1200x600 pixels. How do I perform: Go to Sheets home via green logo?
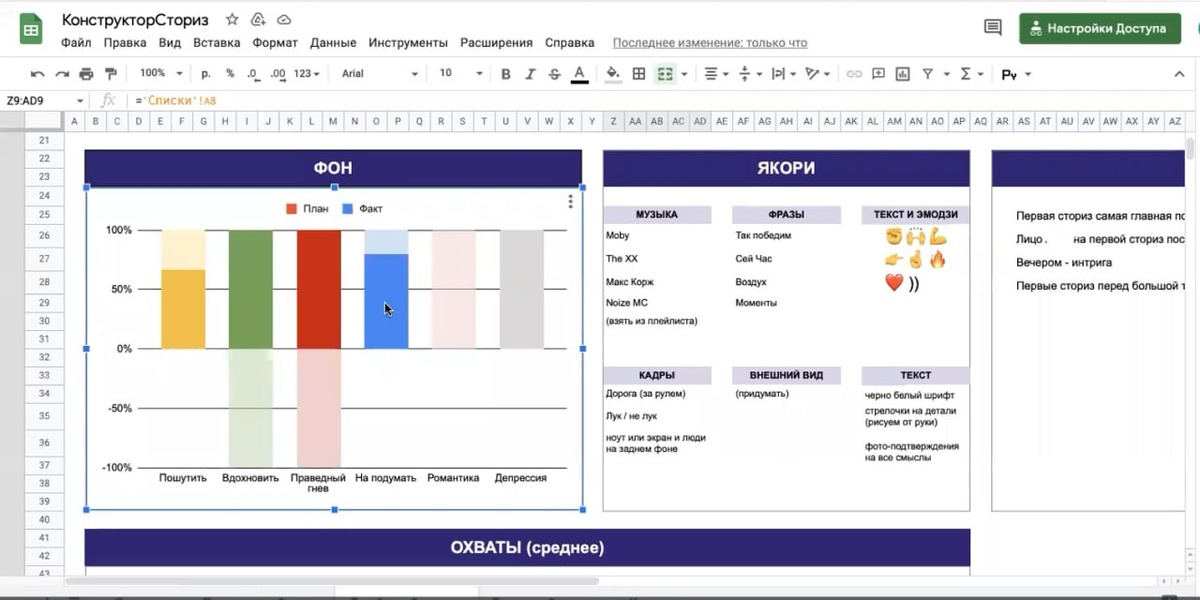[31, 29]
